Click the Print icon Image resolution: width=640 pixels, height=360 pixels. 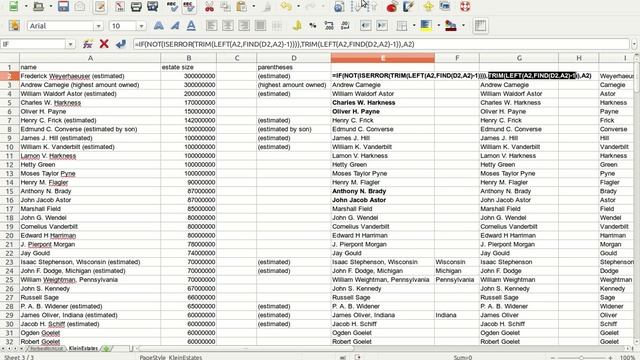pos(136,6)
